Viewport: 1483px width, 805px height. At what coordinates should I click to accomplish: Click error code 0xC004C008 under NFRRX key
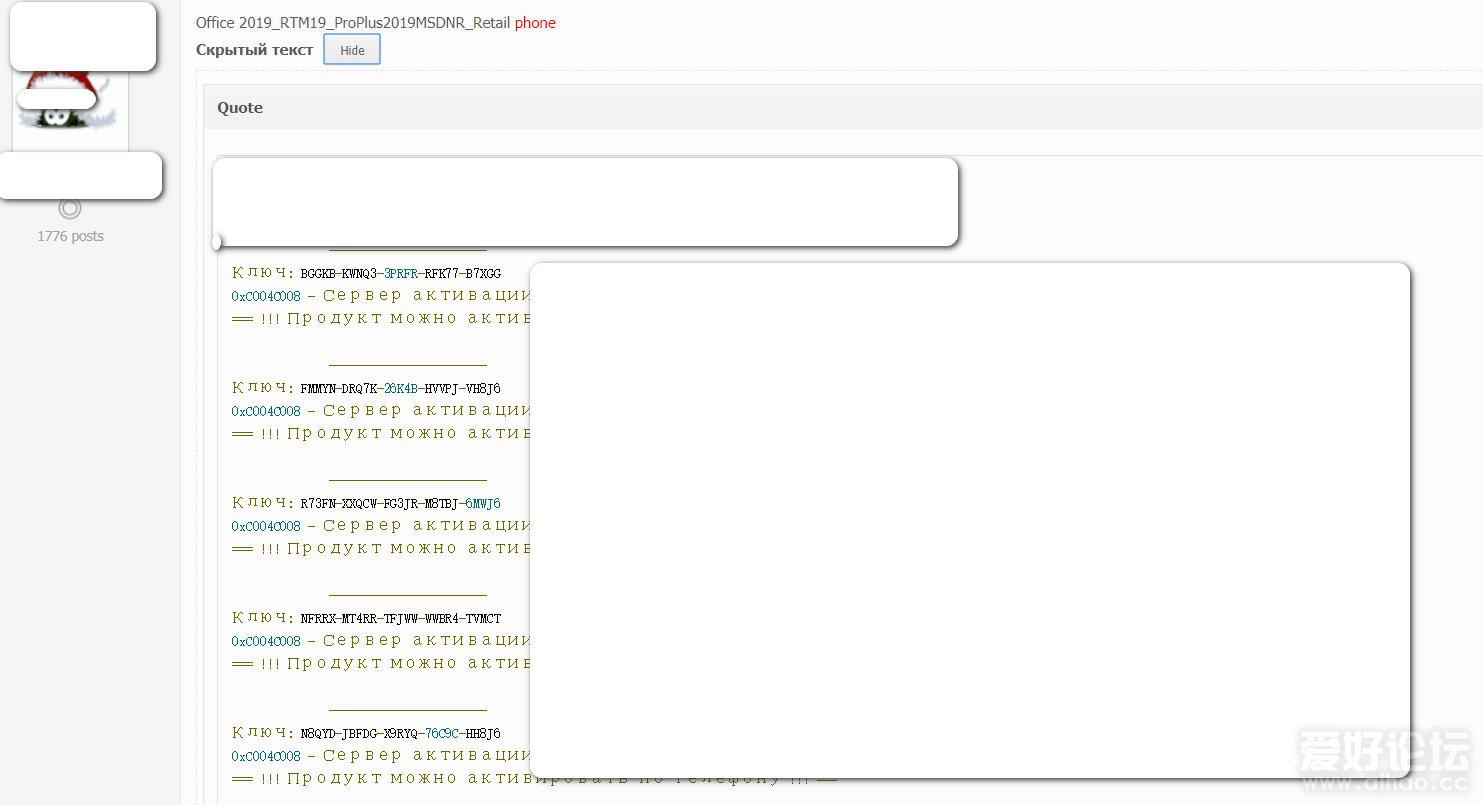266,641
